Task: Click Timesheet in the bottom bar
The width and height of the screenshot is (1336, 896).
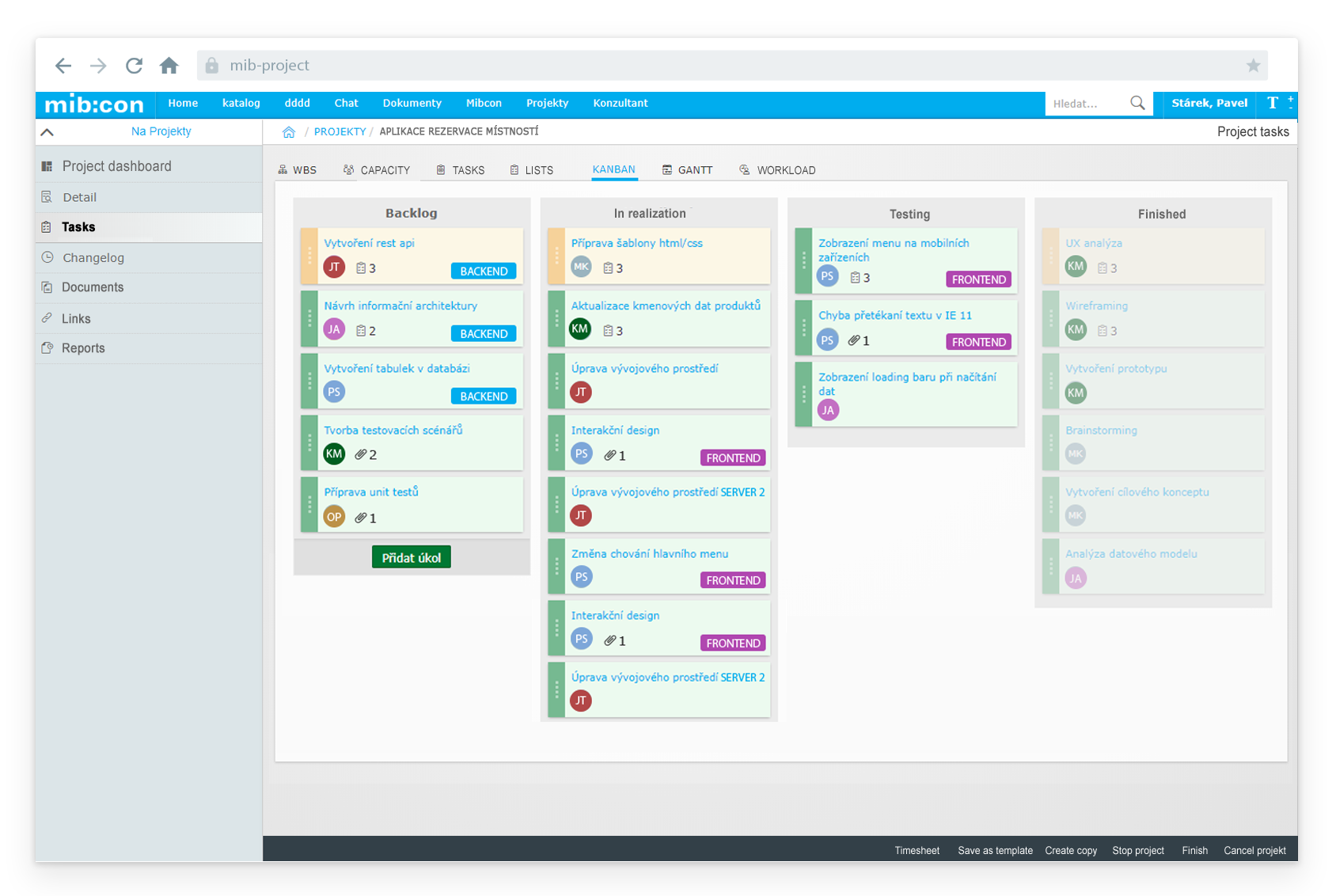Action: point(917,851)
